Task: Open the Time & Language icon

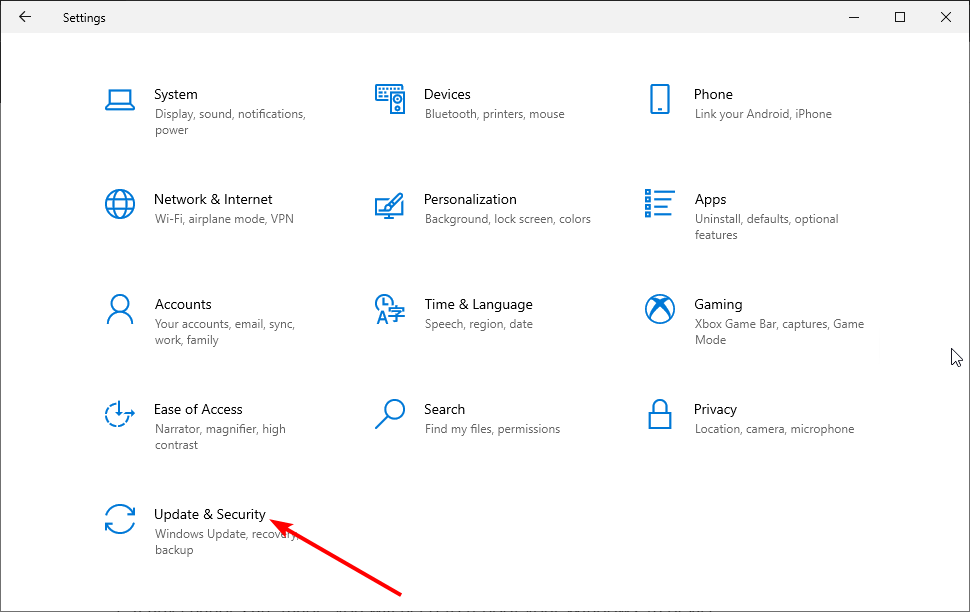Action: 390,309
